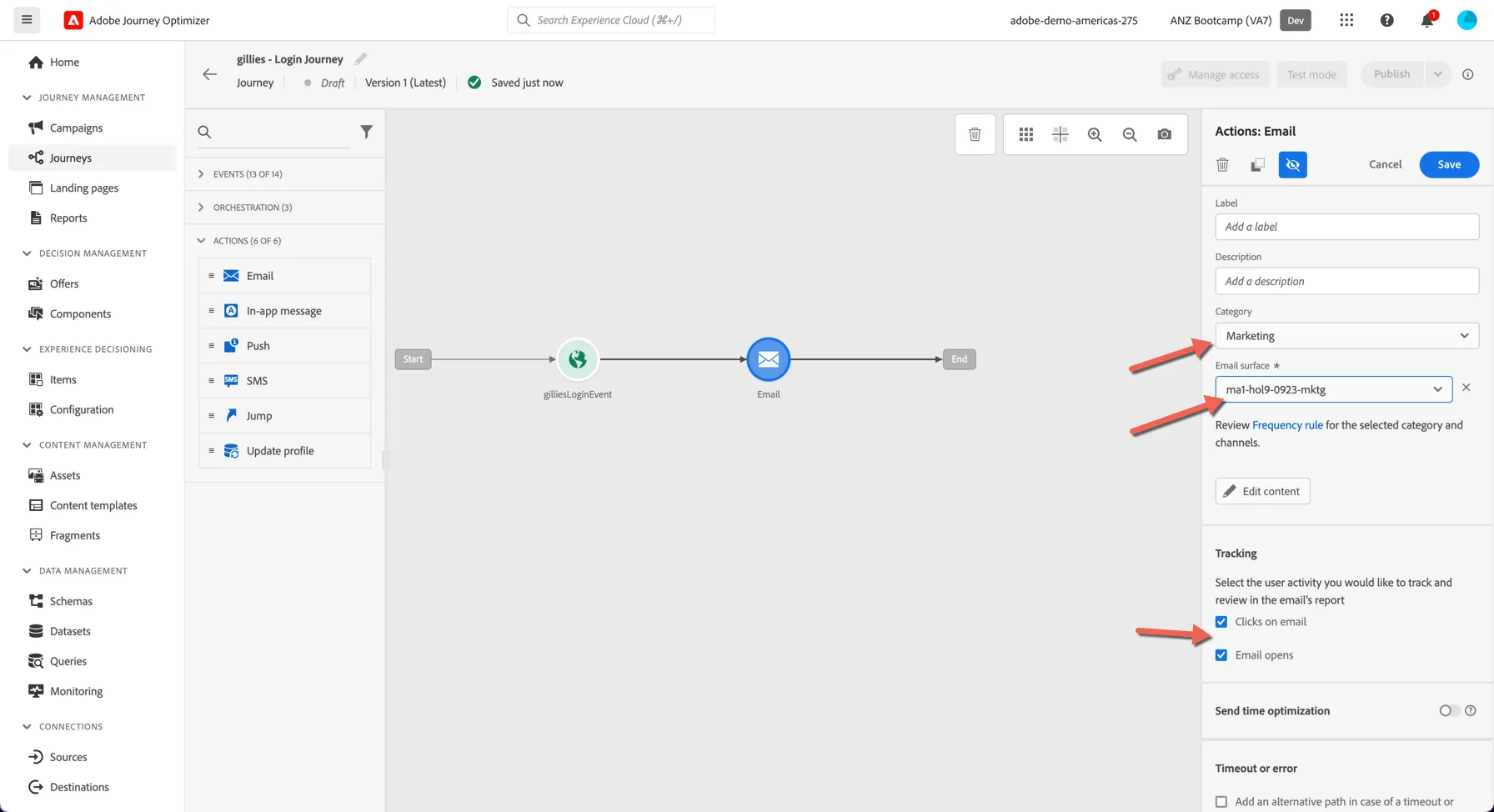Select the Email node on canvas
This screenshot has width=1494, height=812.
(x=769, y=359)
